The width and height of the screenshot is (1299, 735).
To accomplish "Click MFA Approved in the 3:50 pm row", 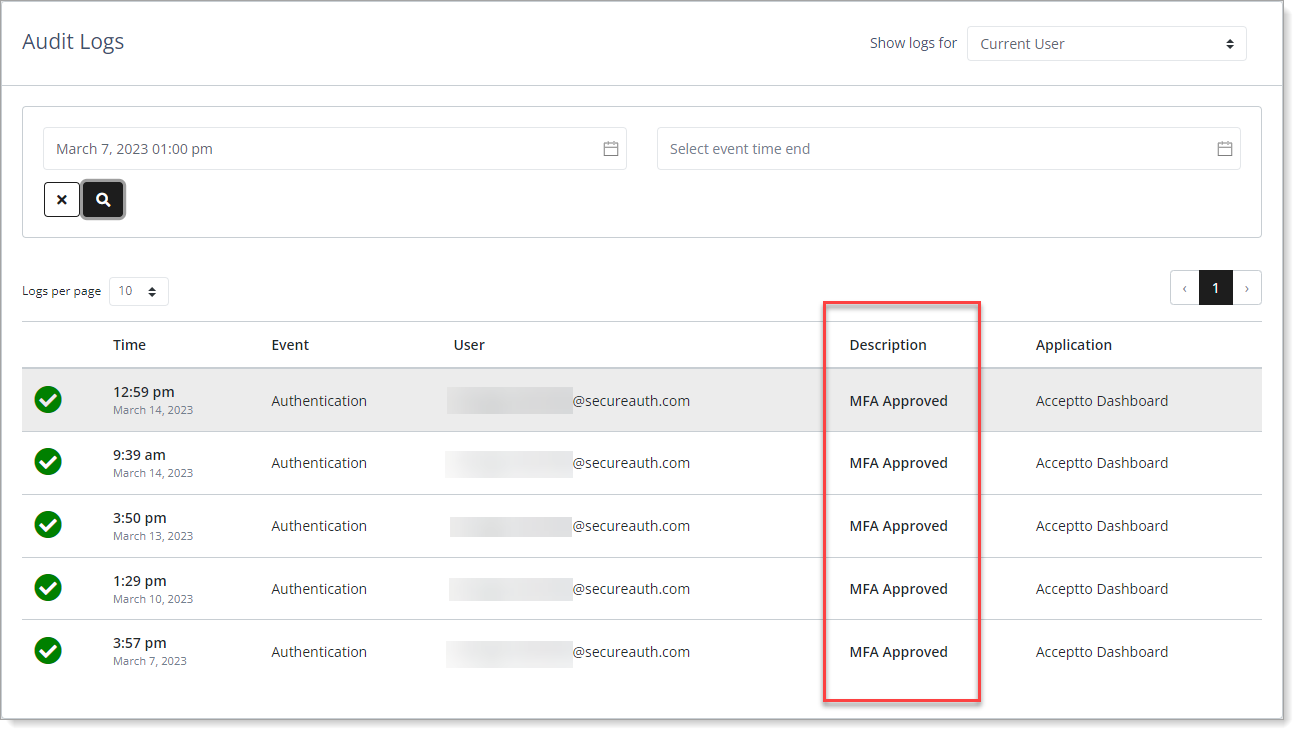I will 898,526.
